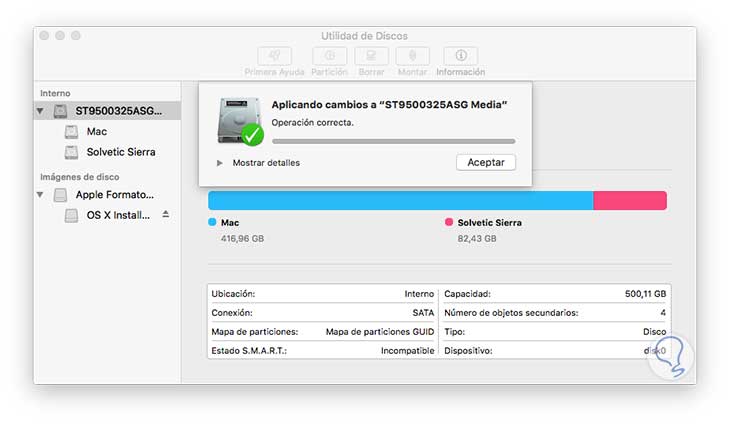730x424 pixels.
Task: Collapse the ST9500325ASG disk tree
Action: (40, 111)
